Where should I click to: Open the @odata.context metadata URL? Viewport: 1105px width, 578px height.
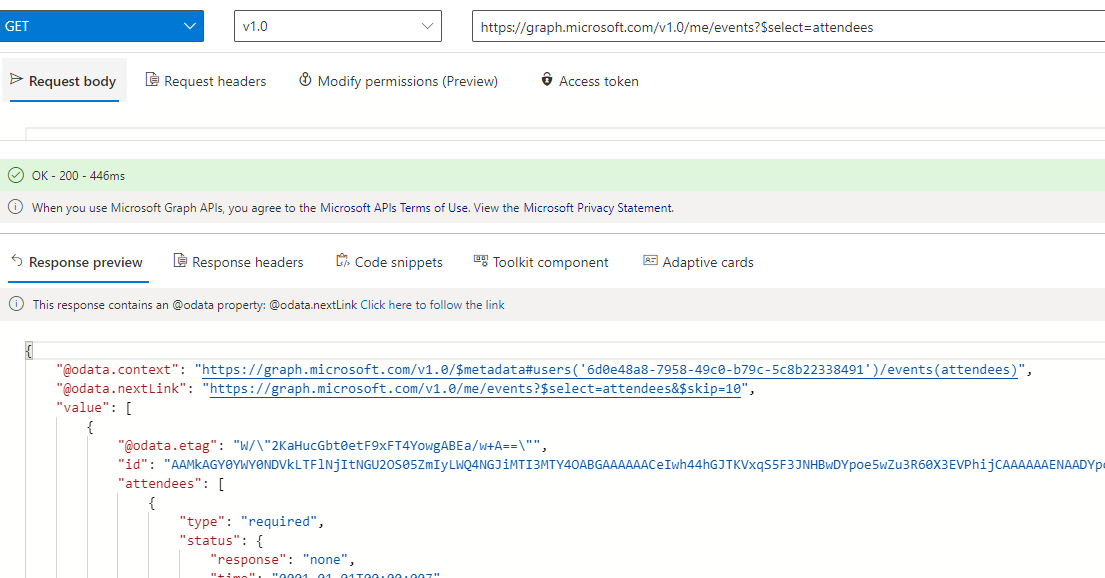(x=610, y=370)
